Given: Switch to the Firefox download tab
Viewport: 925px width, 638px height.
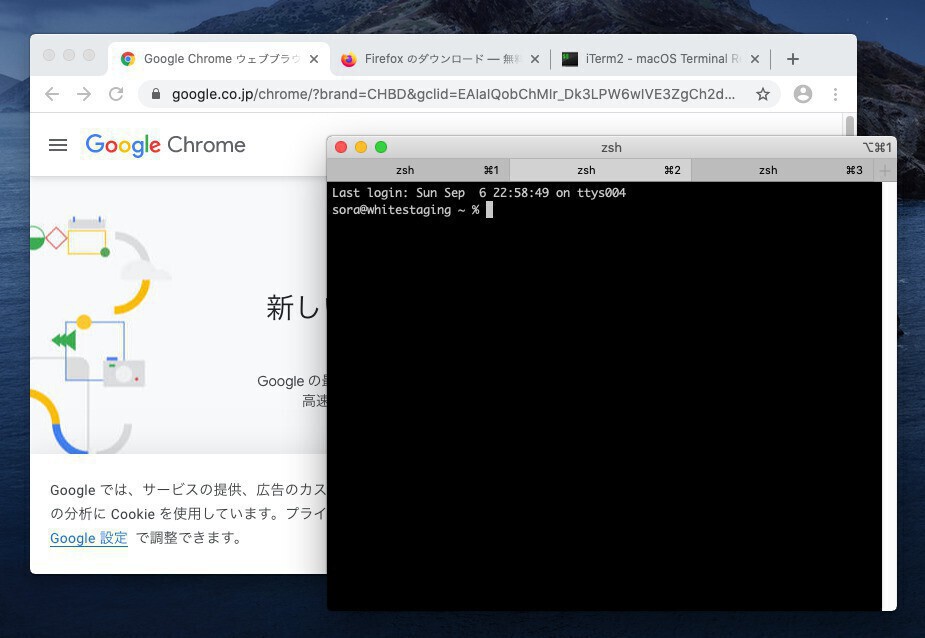Looking at the screenshot, I should click(440, 59).
